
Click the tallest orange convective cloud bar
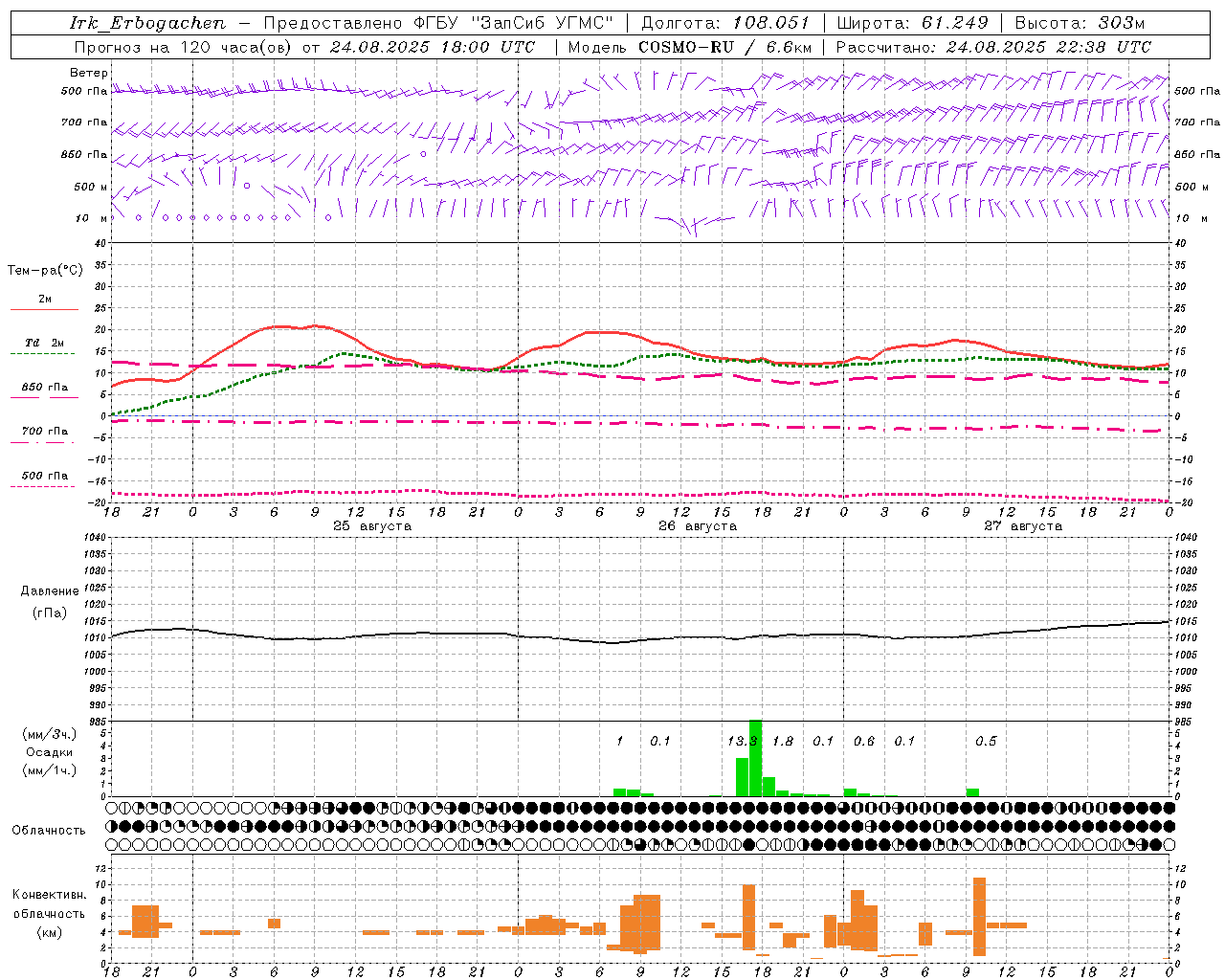click(x=979, y=917)
